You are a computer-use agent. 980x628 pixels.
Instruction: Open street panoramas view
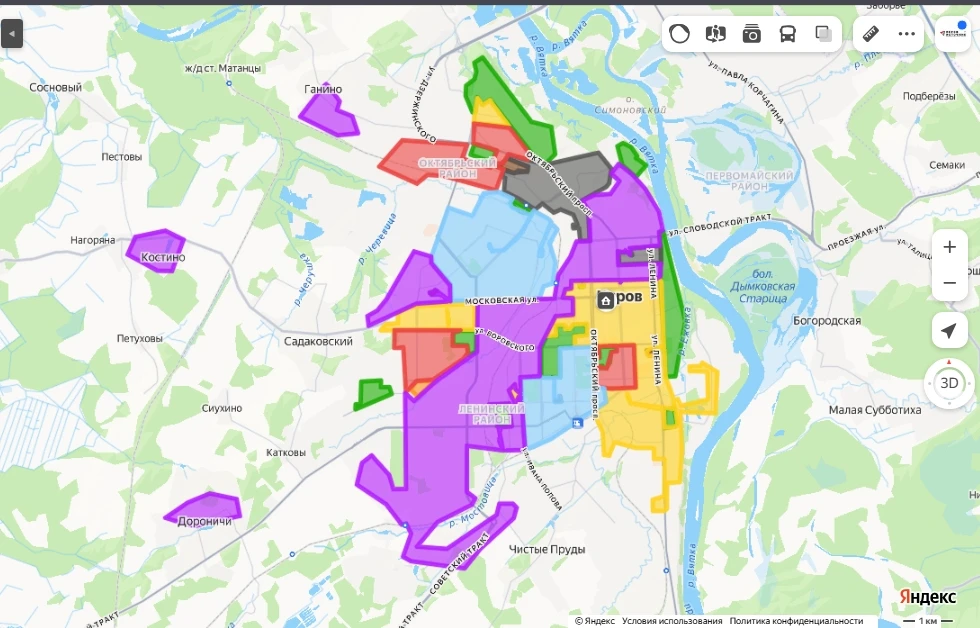[x=716, y=34]
